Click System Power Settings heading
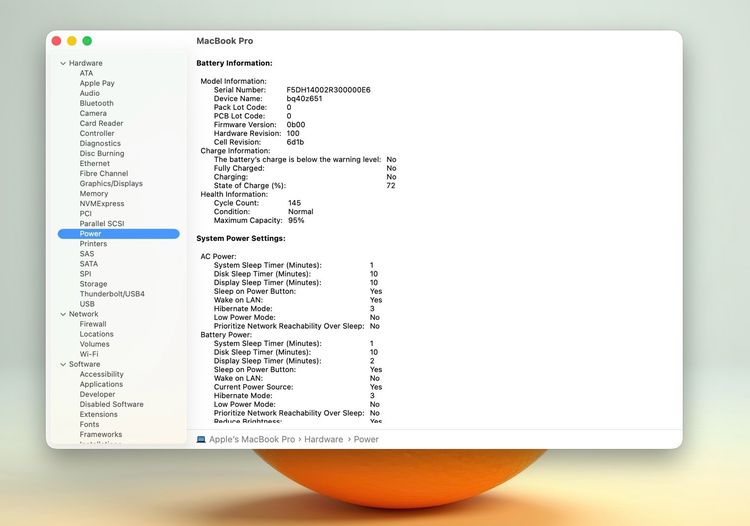Screen dimensions: 750x526 [241, 238]
